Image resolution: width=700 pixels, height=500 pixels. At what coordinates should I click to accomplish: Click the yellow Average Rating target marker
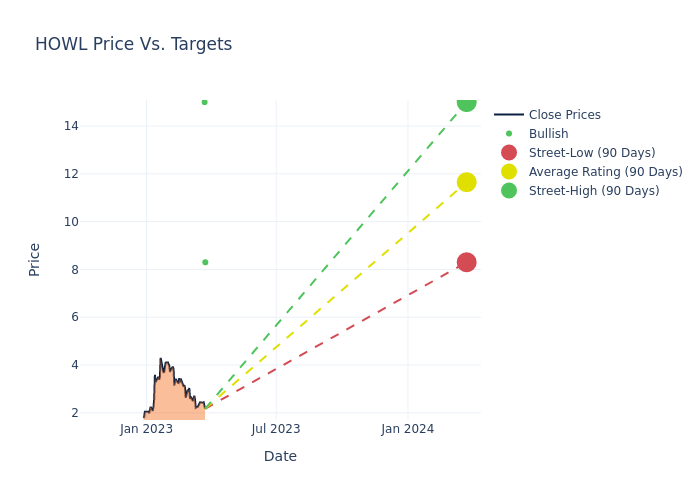[x=466, y=182]
